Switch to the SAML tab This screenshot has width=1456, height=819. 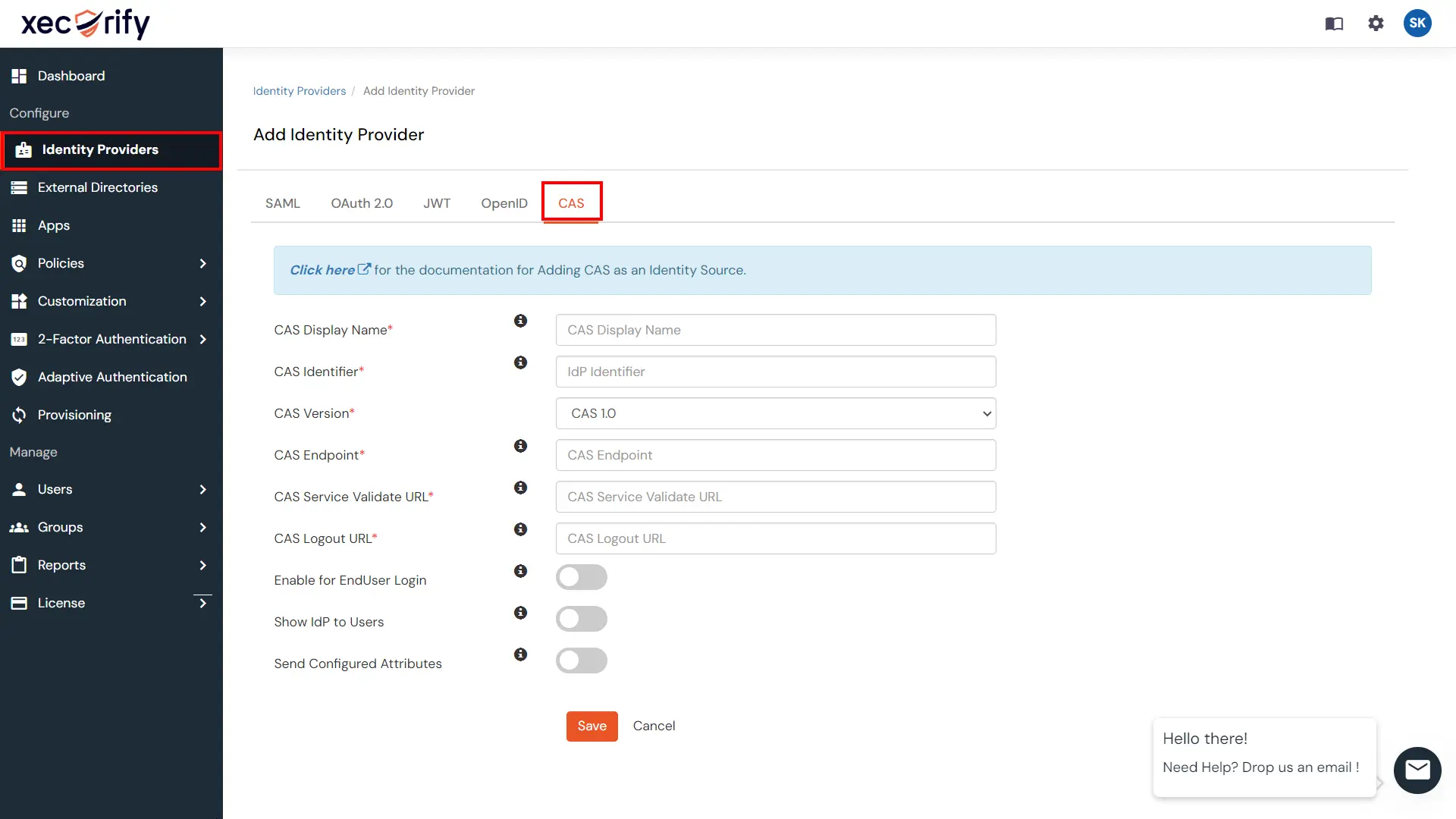(282, 203)
